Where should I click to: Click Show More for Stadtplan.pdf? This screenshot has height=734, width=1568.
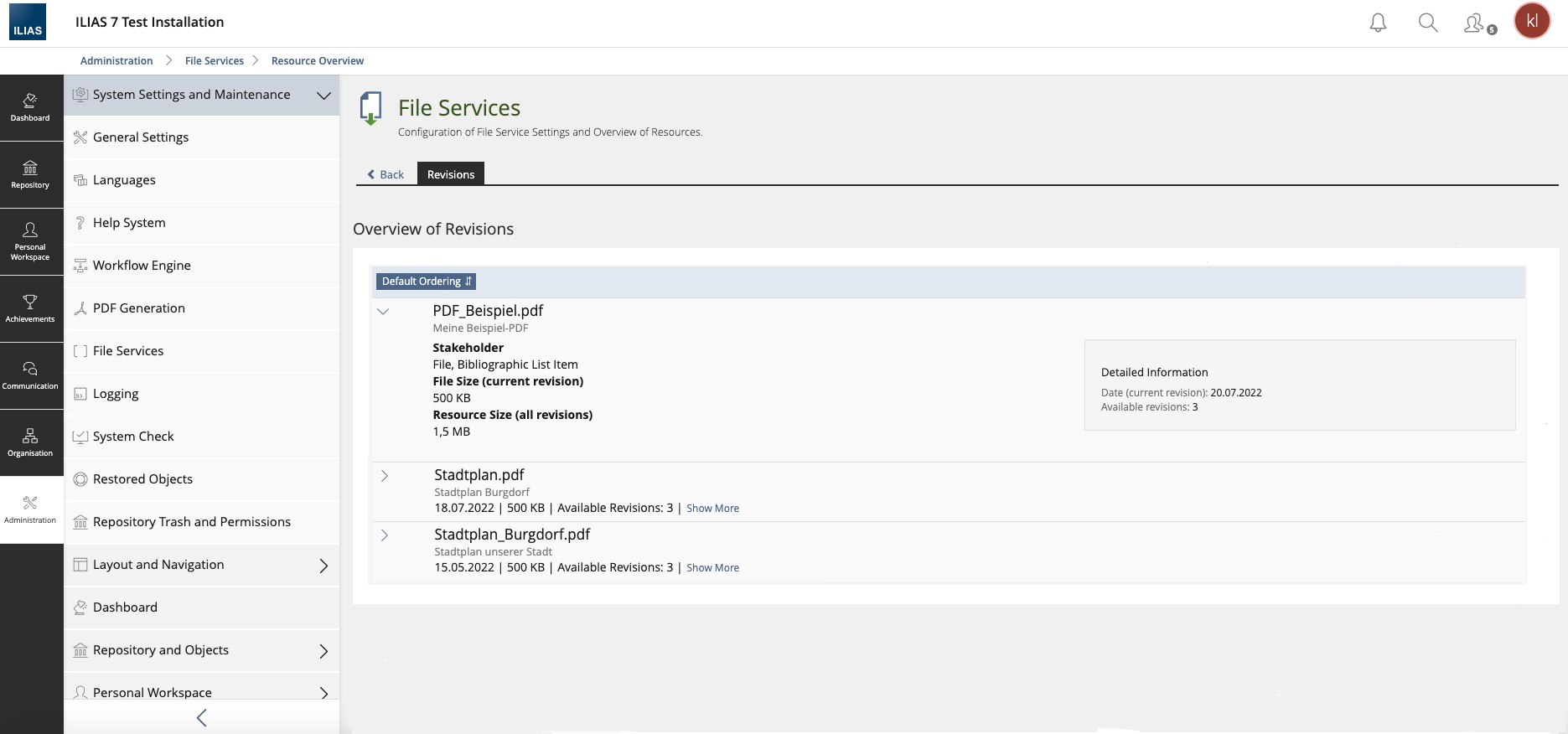pos(712,509)
